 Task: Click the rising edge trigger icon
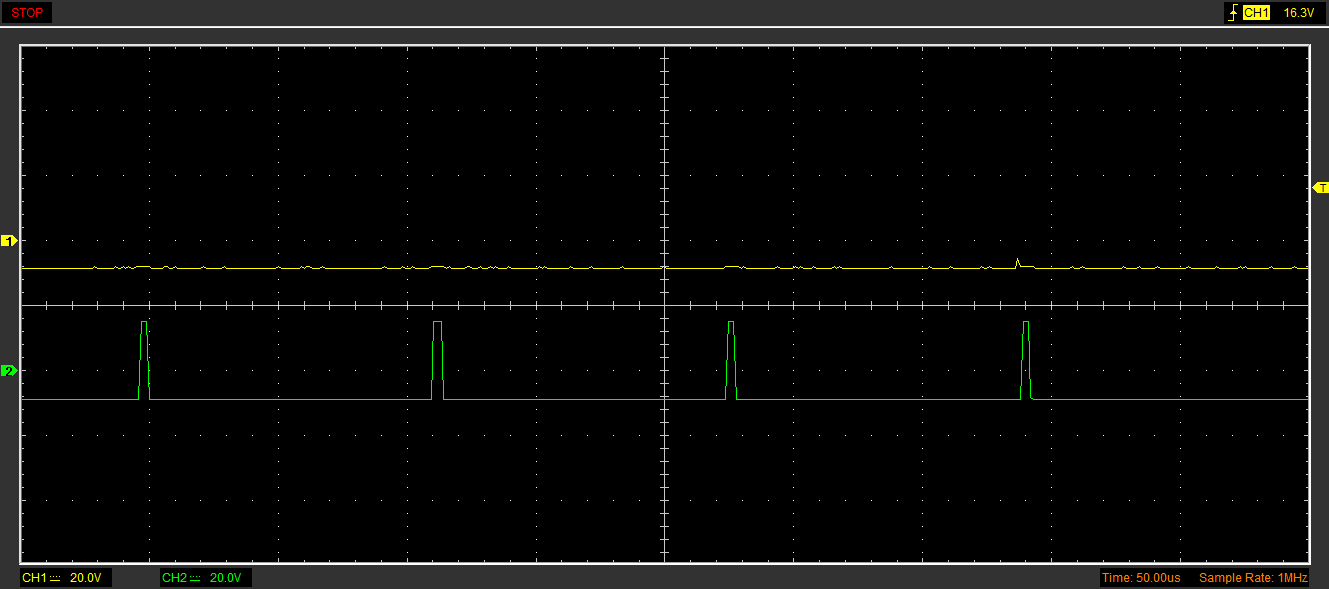[x=1233, y=13]
